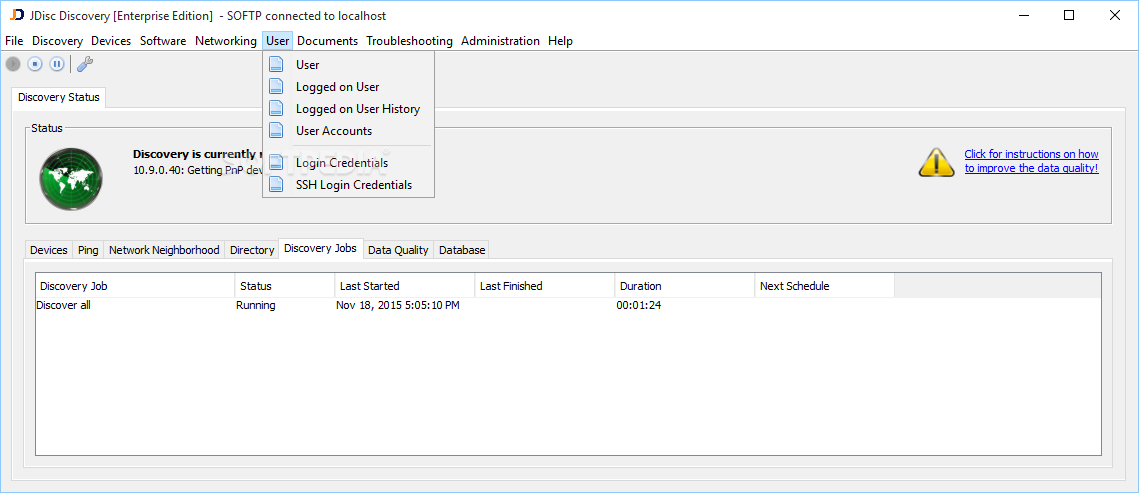Select the Discovery Jobs tab
This screenshot has height=493, width=1139.
[320, 248]
